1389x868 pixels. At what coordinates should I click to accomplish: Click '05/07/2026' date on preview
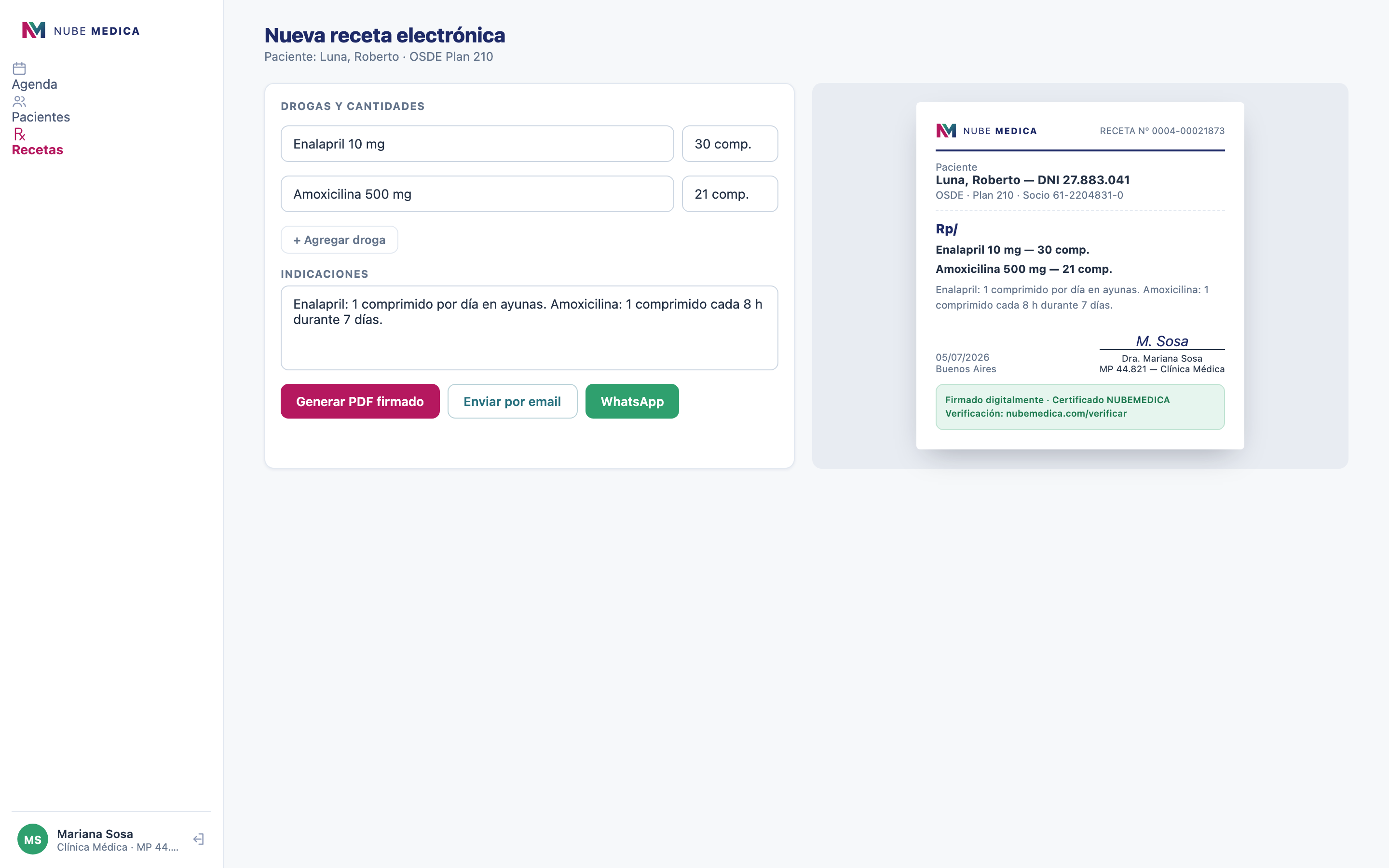pyautogui.click(x=962, y=357)
